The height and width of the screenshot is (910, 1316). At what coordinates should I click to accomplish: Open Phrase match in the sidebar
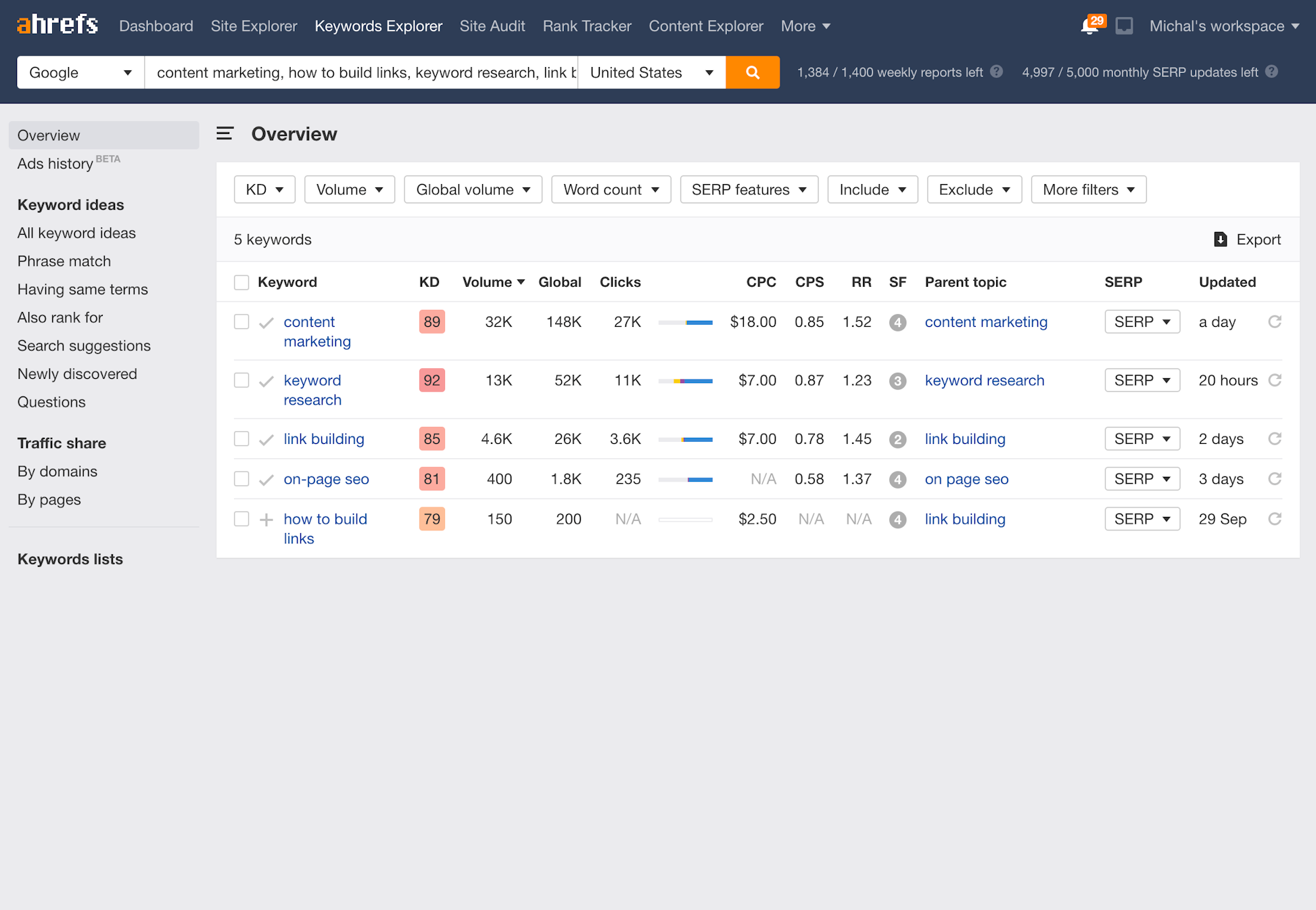pos(64,261)
